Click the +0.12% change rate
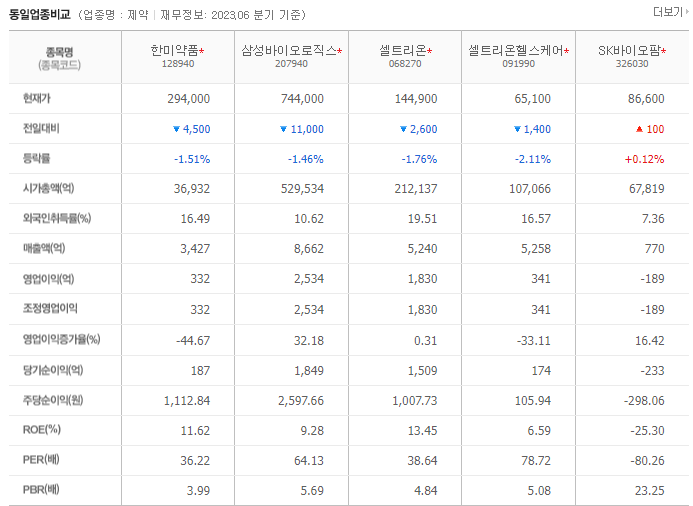Viewport: 693px width, 506px height. pos(644,159)
